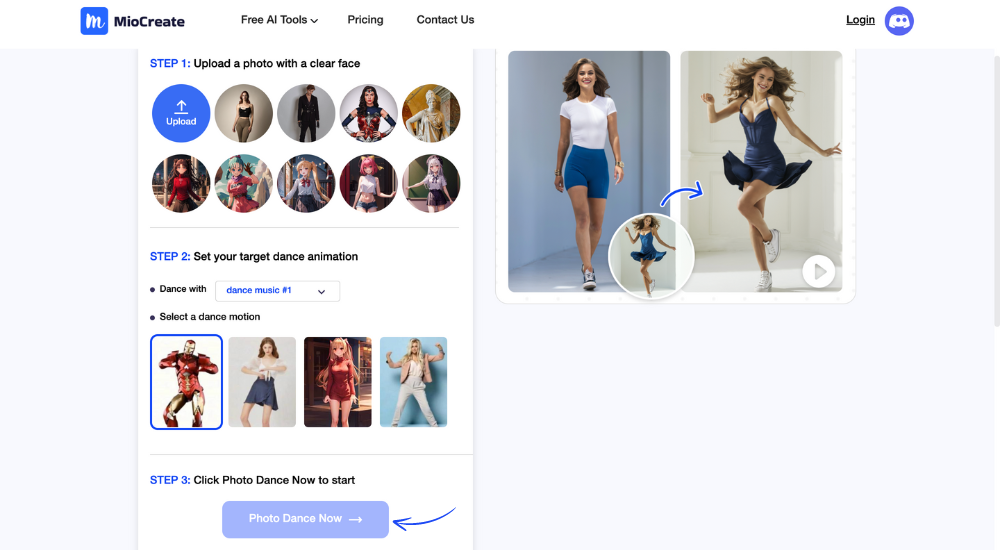
Task: Play the dancing preview video
Action: pyautogui.click(x=818, y=271)
